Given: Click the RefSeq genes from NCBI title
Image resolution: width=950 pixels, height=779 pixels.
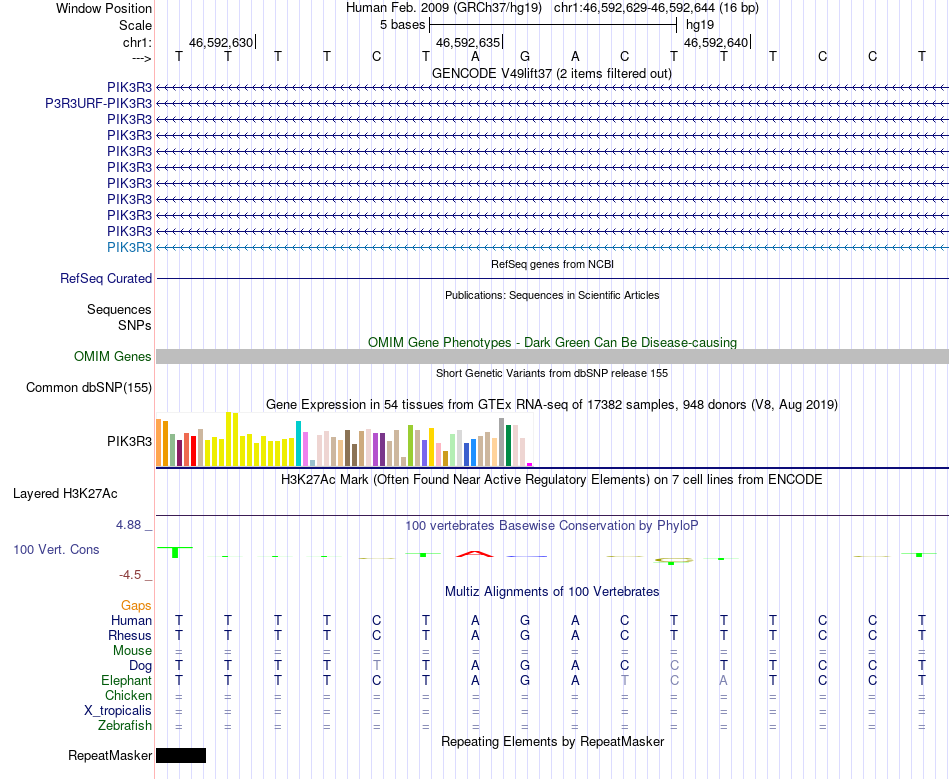Looking at the screenshot, I should point(553,264).
